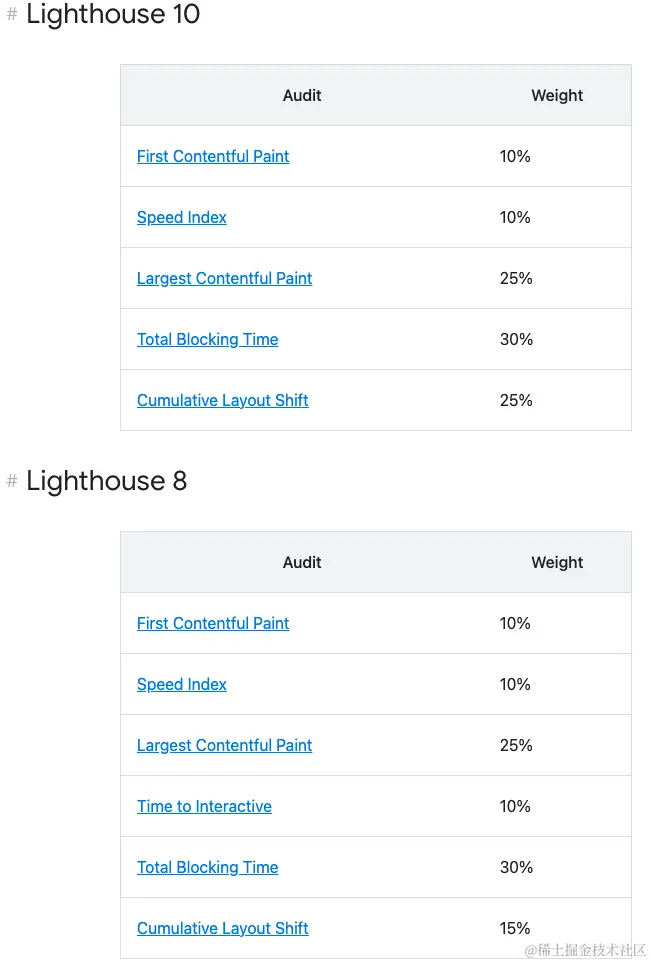Image resolution: width=651 pixels, height=963 pixels.
Task: Open Total Blocking Time link under Lighthouse 8
Action: coord(207,867)
